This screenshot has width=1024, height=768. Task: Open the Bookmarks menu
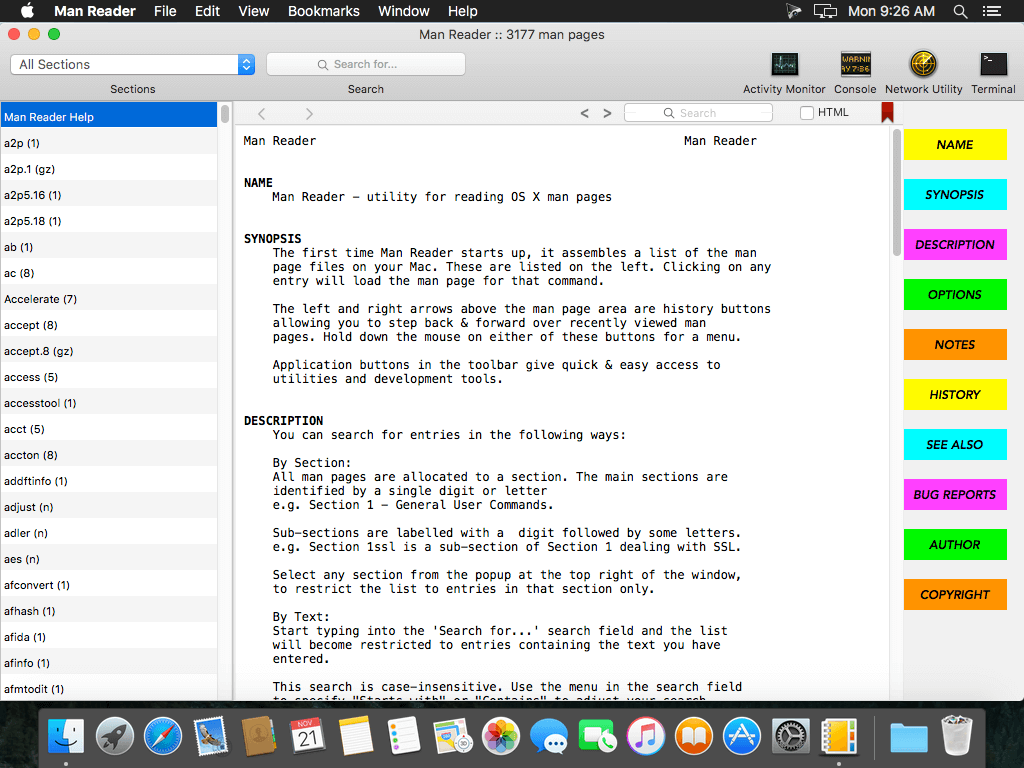324,11
